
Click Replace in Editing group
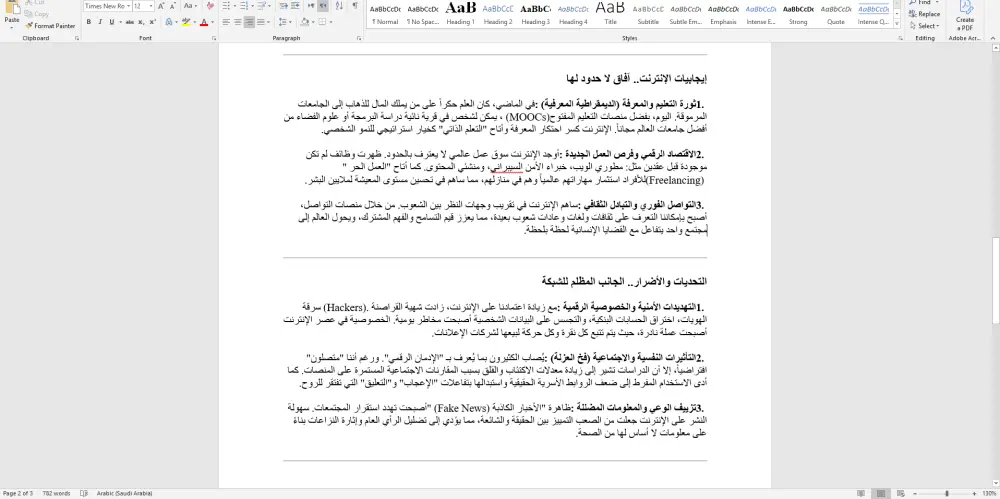click(925, 14)
